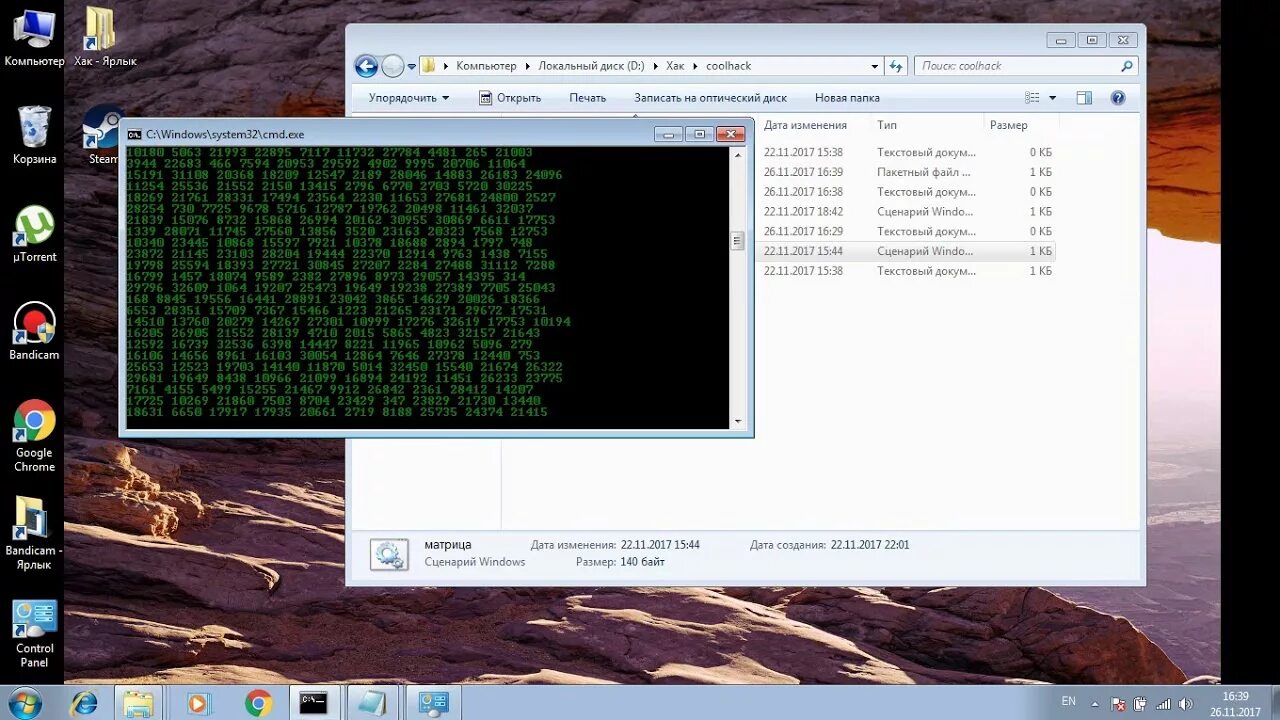Click Записать на оптический диск

[710, 98]
